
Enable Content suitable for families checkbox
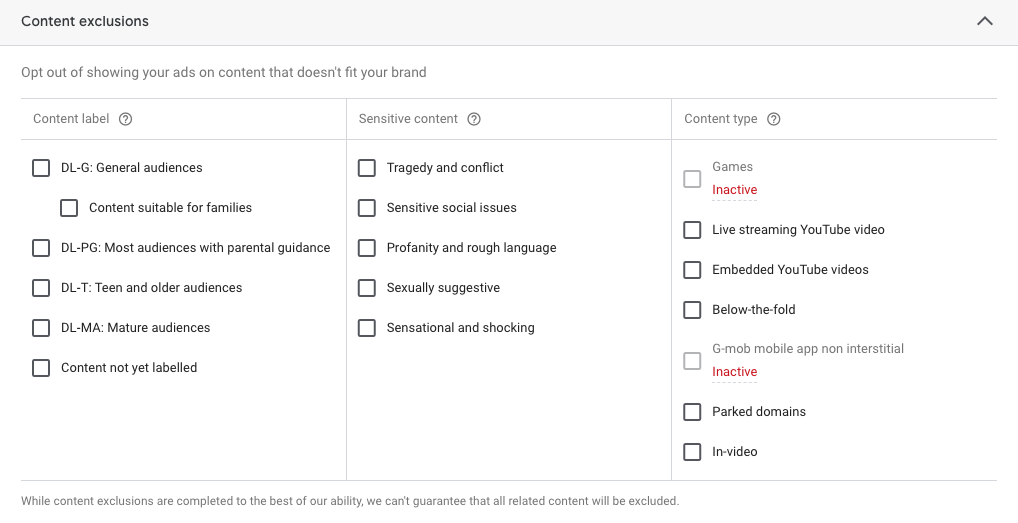[69, 208]
